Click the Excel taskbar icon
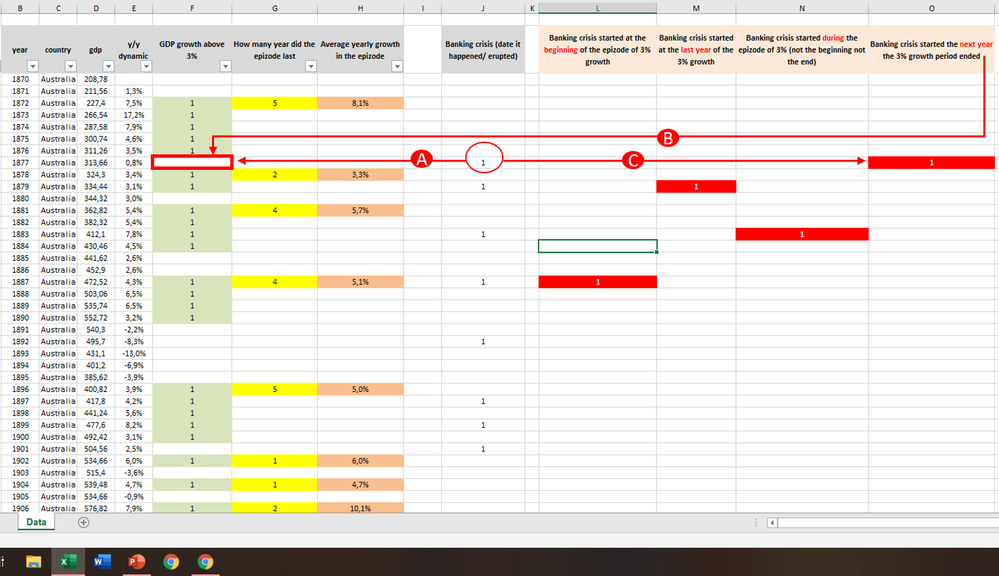The width and height of the screenshot is (999, 576). (68, 561)
